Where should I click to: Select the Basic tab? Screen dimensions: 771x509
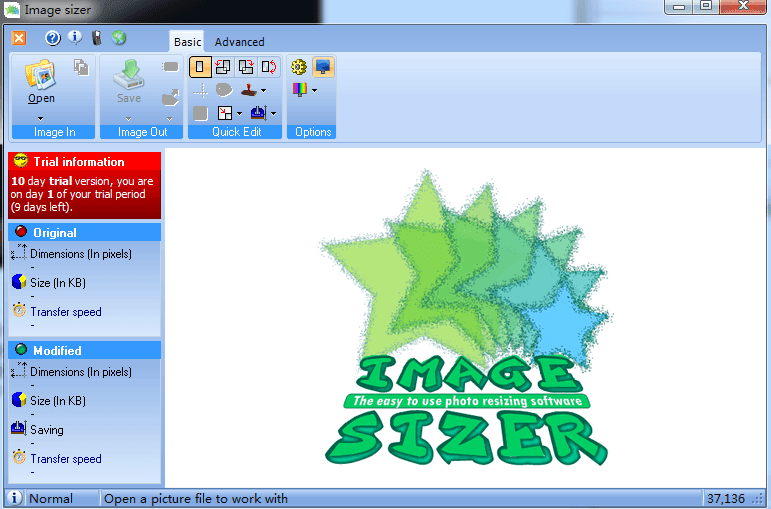click(x=187, y=42)
